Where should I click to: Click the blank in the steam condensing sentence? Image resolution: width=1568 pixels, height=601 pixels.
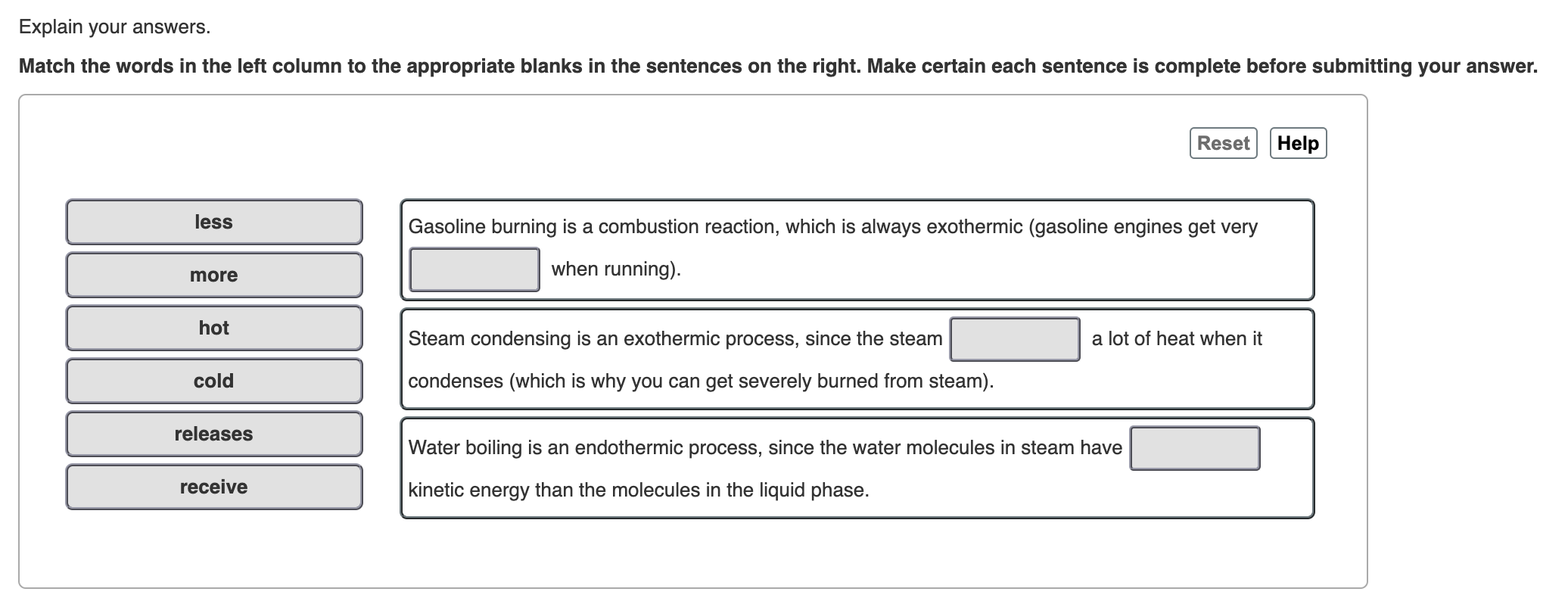(1015, 340)
